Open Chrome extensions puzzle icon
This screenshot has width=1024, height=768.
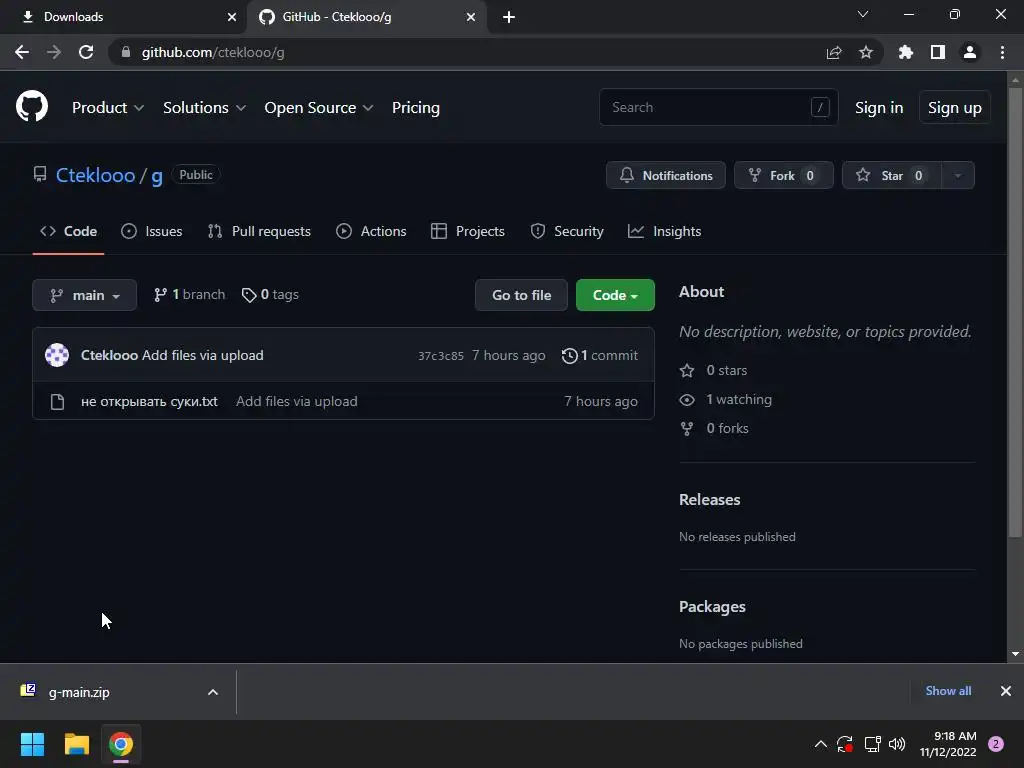click(906, 52)
